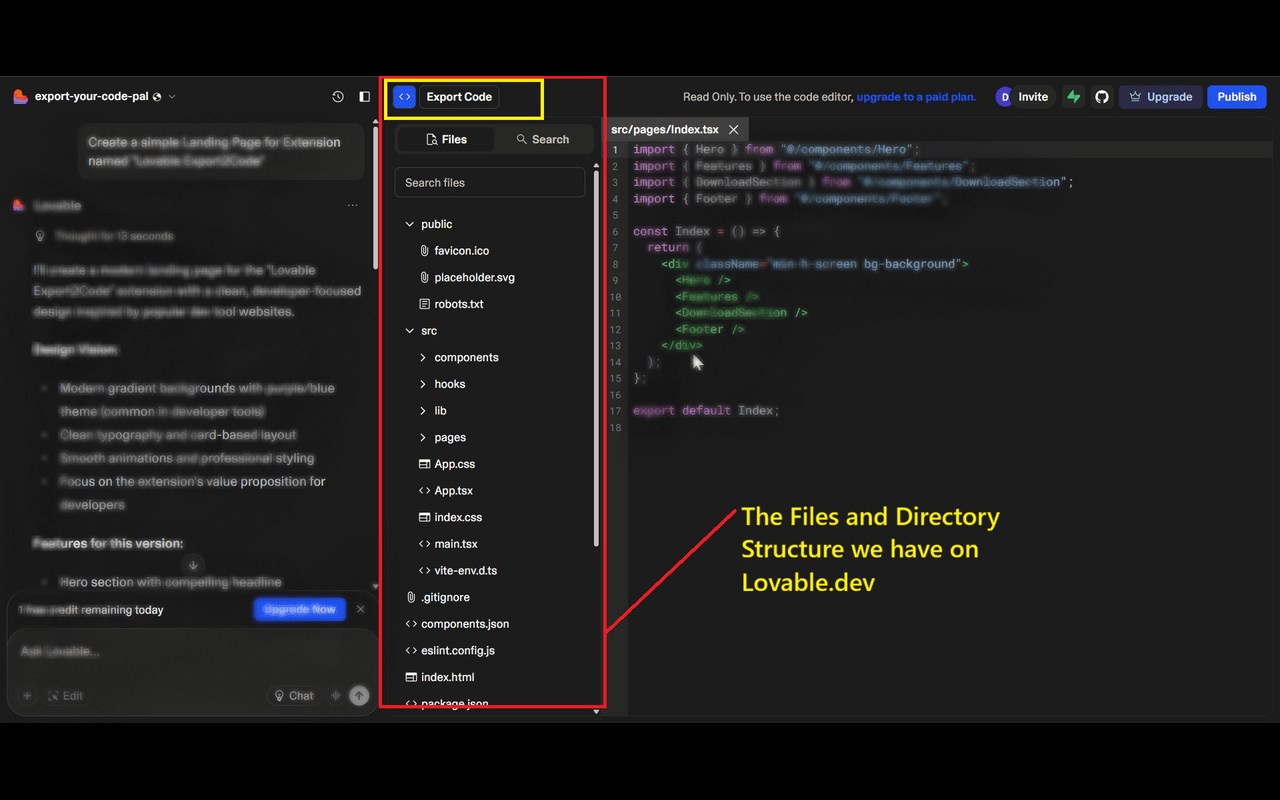Click the Supabase lightning bolt icon
This screenshot has width=1280, height=800.
click(x=1073, y=97)
